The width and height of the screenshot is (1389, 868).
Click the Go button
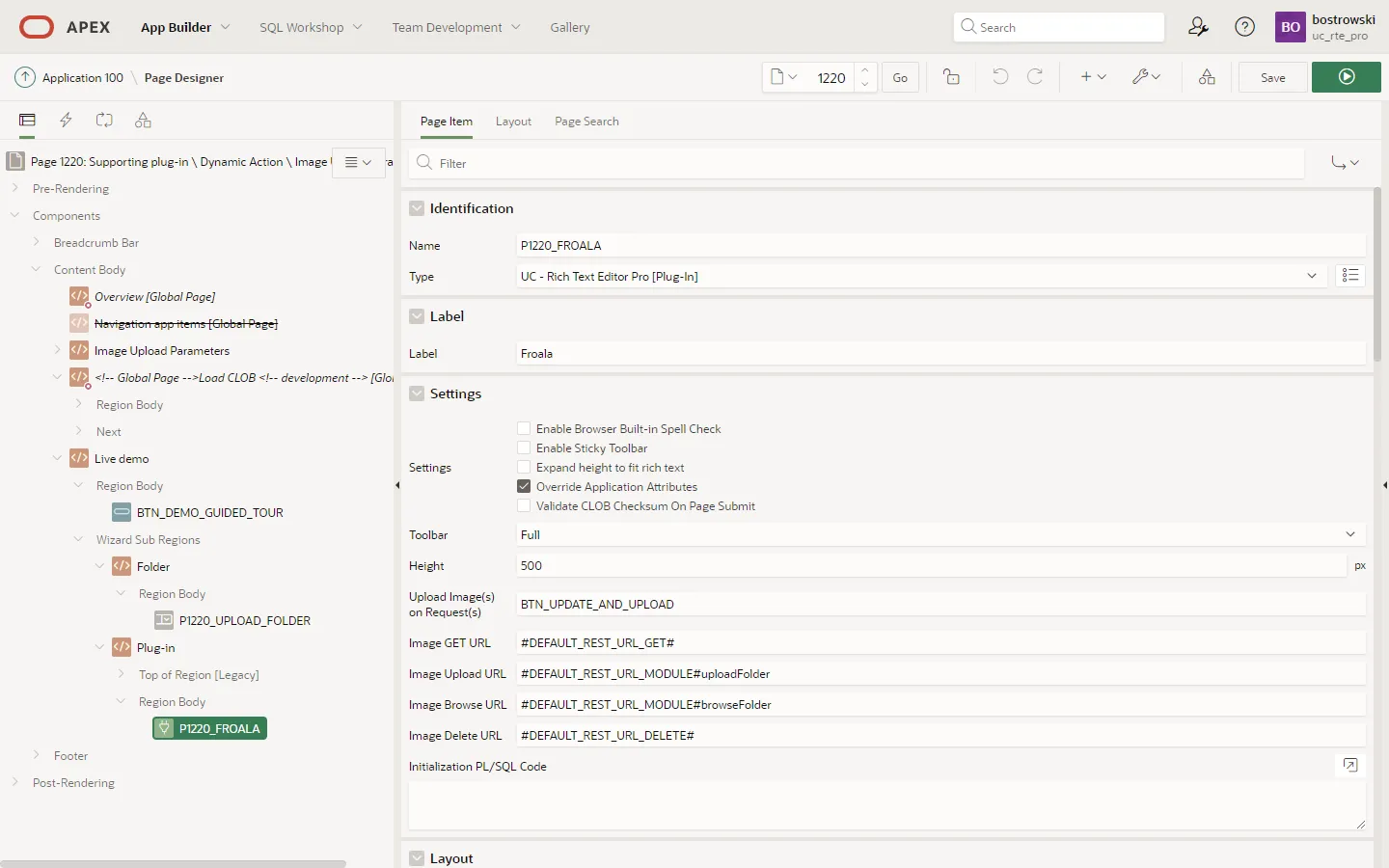(x=900, y=77)
